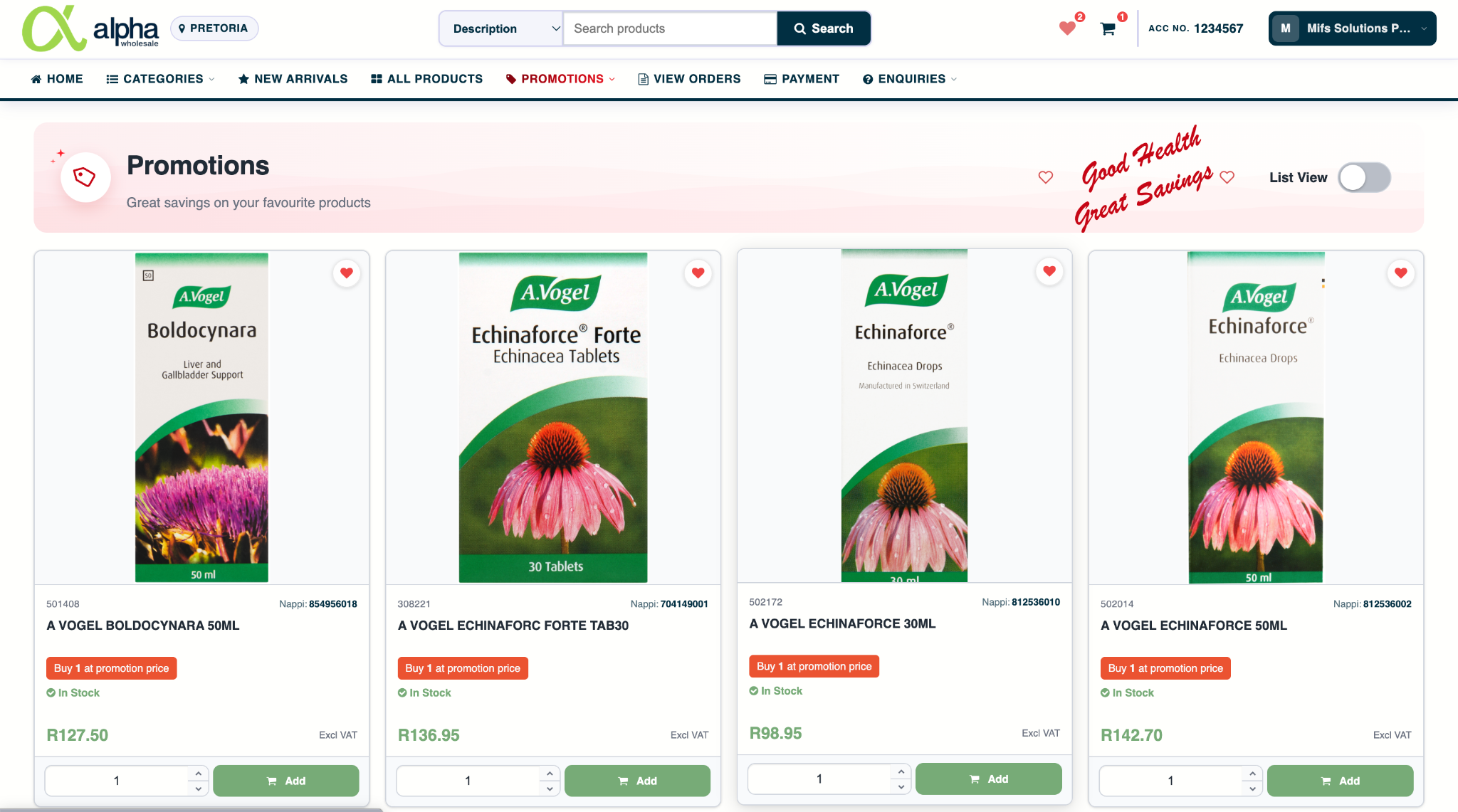Open the wishlist heart icon in header
Image resolution: width=1458 pixels, height=812 pixels.
pos(1067,28)
